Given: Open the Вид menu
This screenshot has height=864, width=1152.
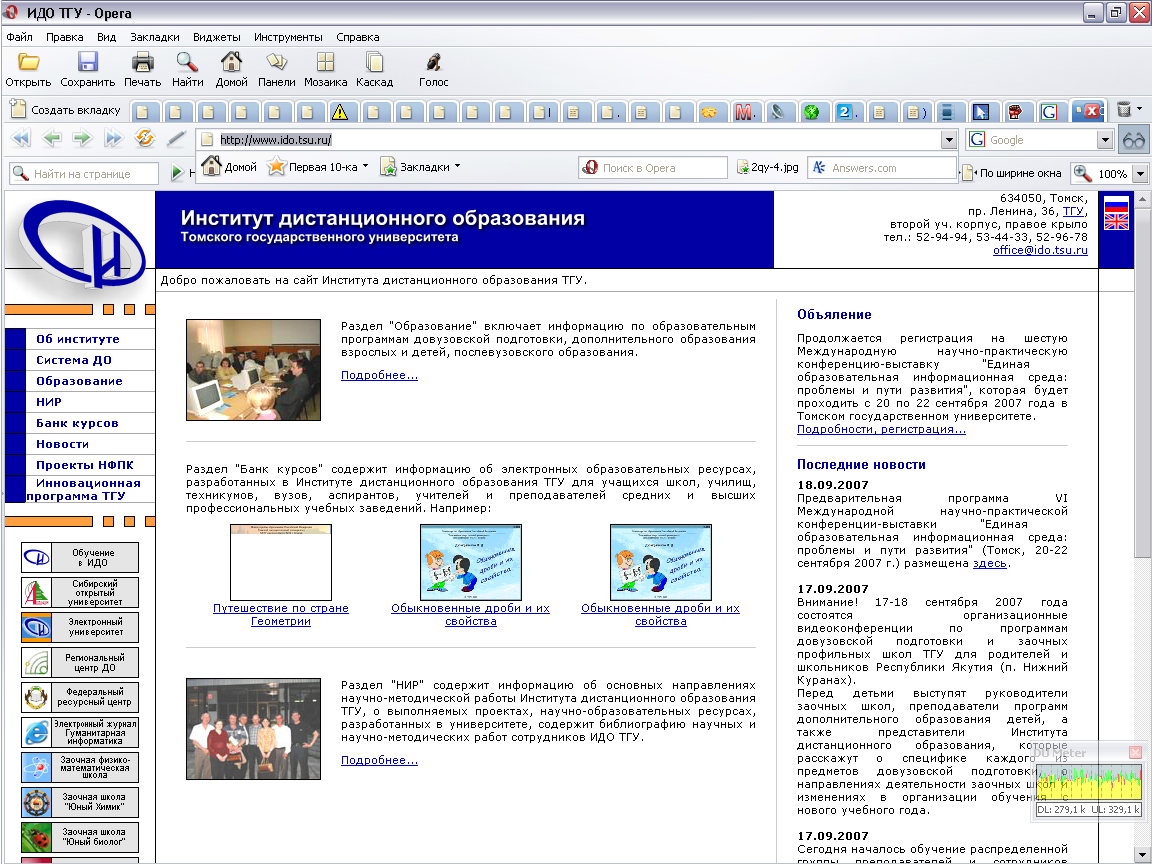Looking at the screenshot, I should (x=107, y=37).
